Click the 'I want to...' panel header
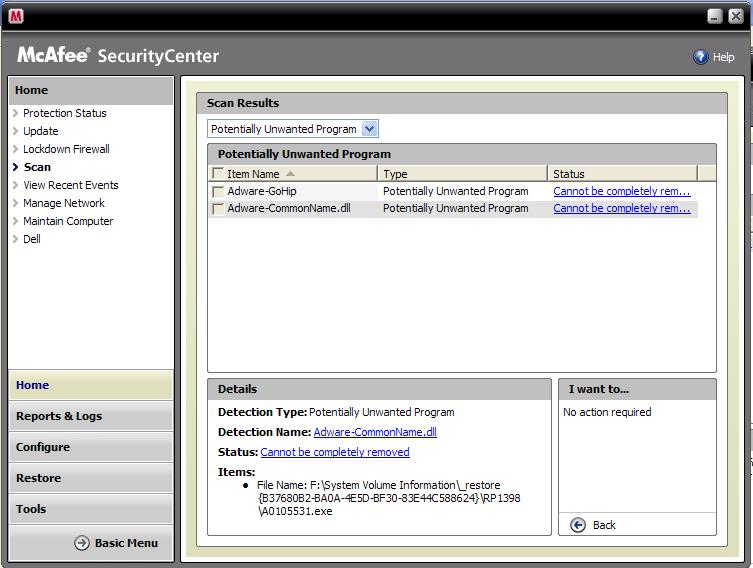The height and width of the screenshot is (568, 753). pos(637,389)
